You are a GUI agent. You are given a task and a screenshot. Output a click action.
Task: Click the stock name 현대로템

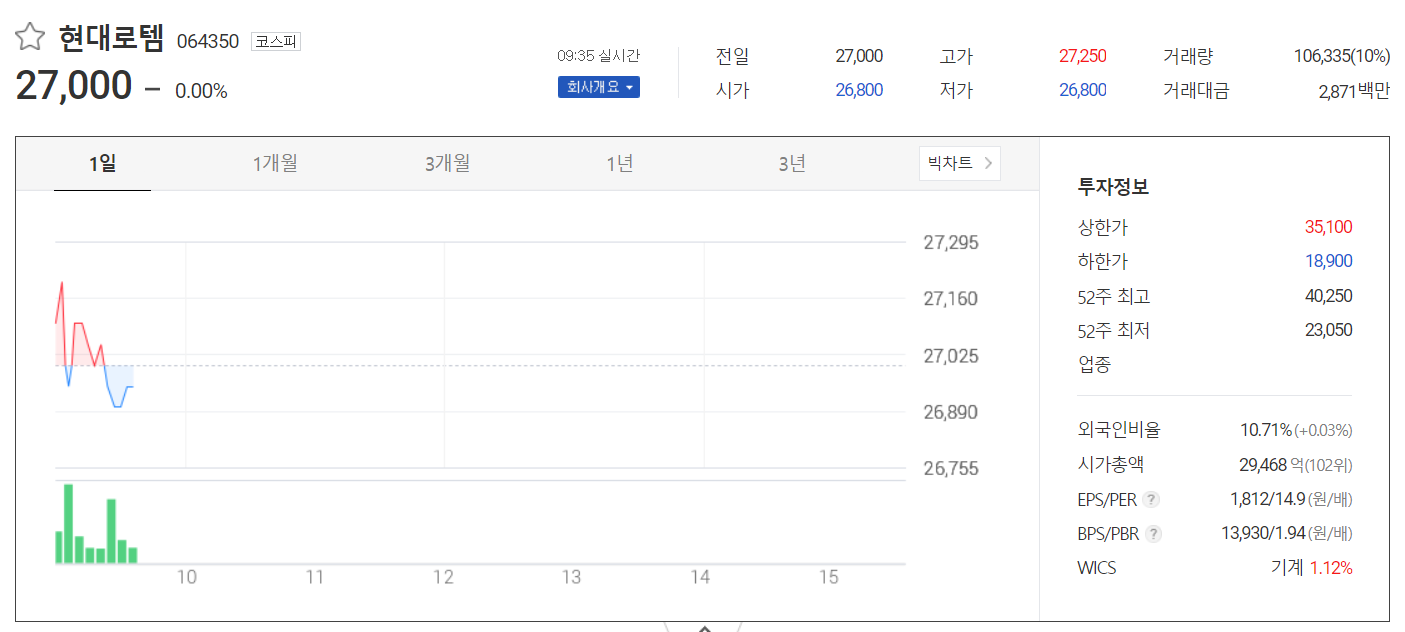tap(111, 40)
